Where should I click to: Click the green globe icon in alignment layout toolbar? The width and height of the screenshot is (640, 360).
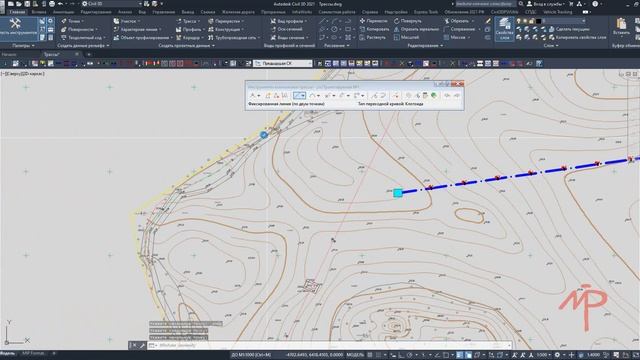click(434, 96)
